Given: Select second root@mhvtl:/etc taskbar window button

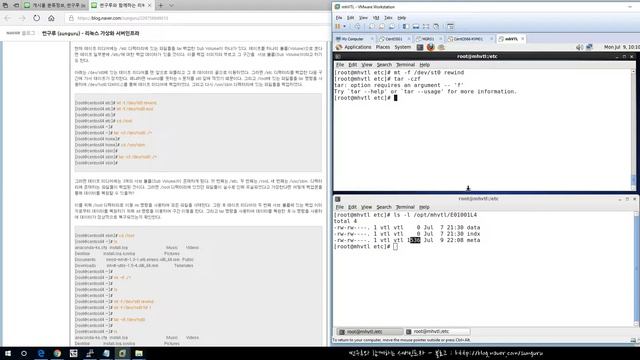Looking at the screenshot, I should (437, 331).
